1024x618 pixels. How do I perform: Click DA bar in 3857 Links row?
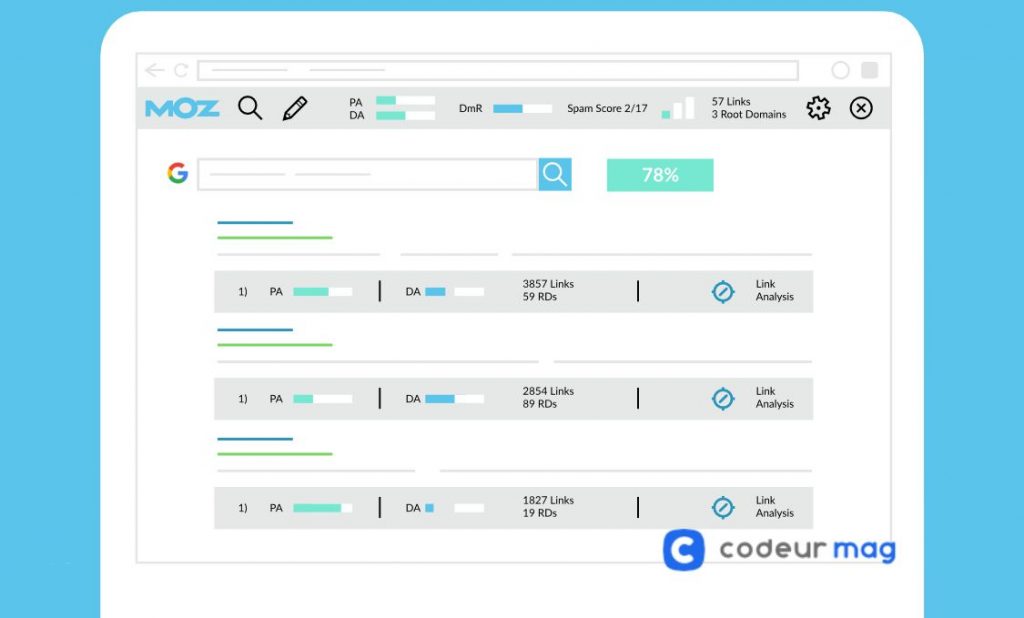(455, 291)
